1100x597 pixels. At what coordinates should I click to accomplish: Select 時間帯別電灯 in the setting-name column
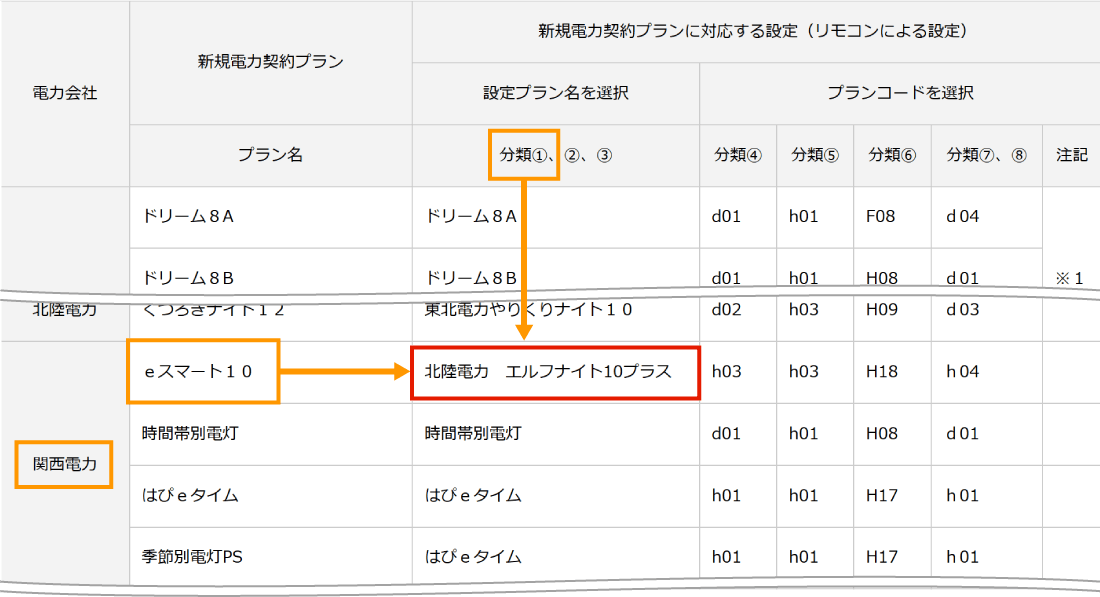[473, 434]
